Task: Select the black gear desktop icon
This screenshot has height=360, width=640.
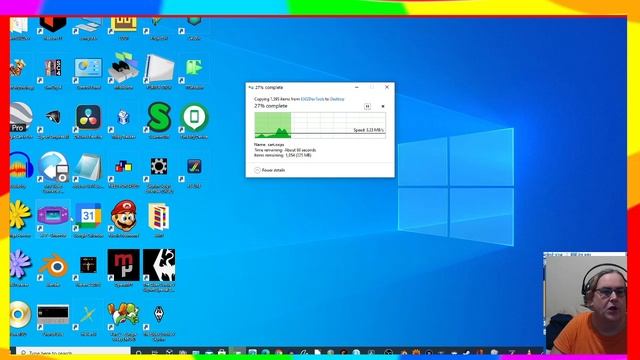Action: pos(159,167)
